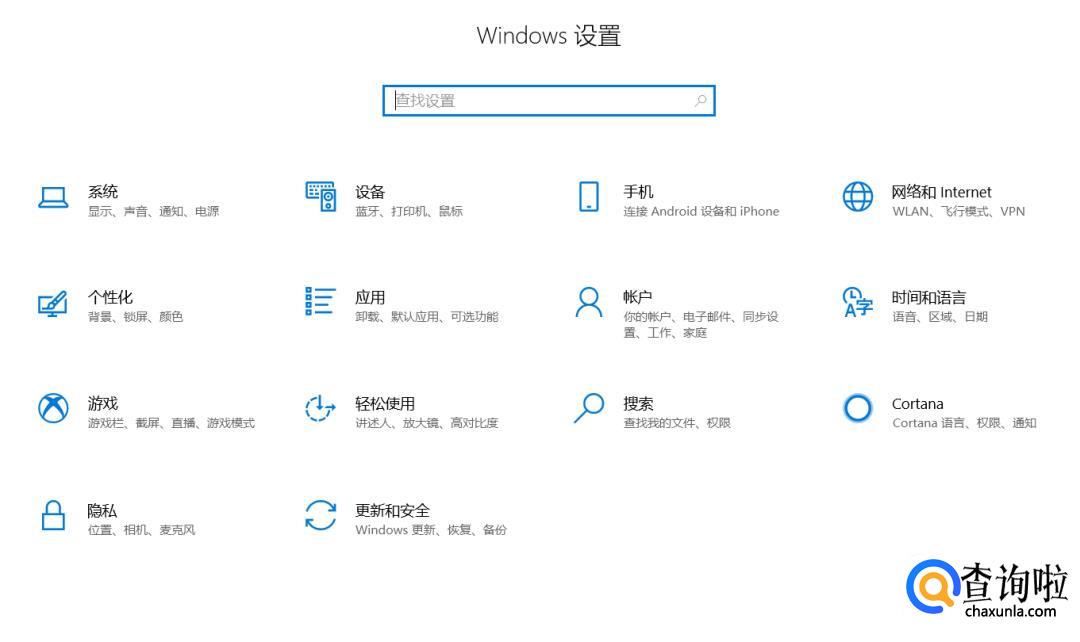Screen dimensions: 1080x642
Task: Click text 连接 Android 设备和 iPhone
Action: pyautogui.click(x=701, y=211)
